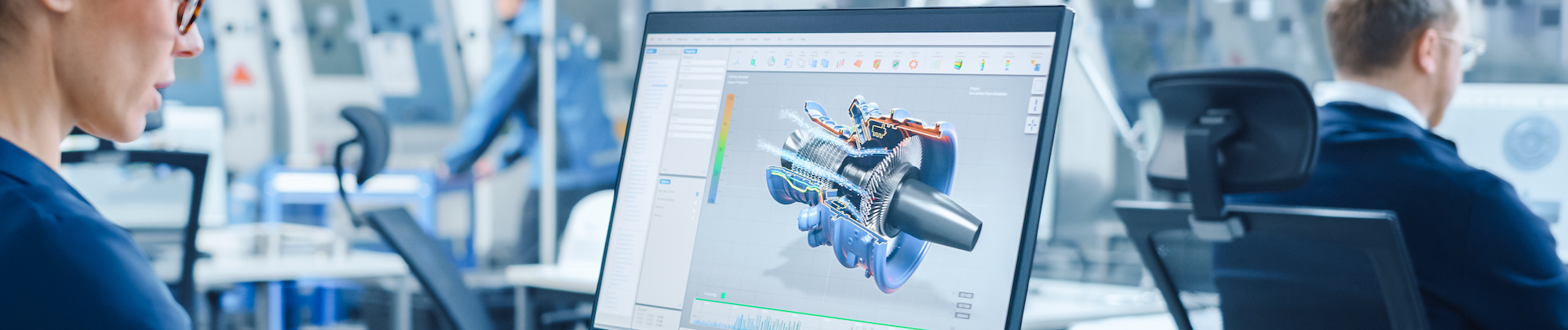Screen dimensions: 1568x330
Task: Select the green sphere shape toolbar icon
Action: 771,61
